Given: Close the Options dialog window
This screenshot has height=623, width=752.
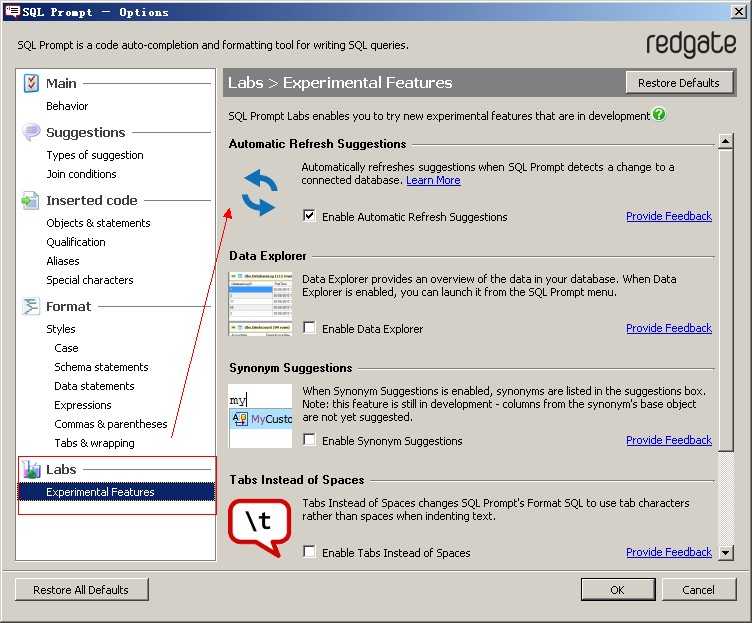Looking at the screenshot, I should [739, 12].
